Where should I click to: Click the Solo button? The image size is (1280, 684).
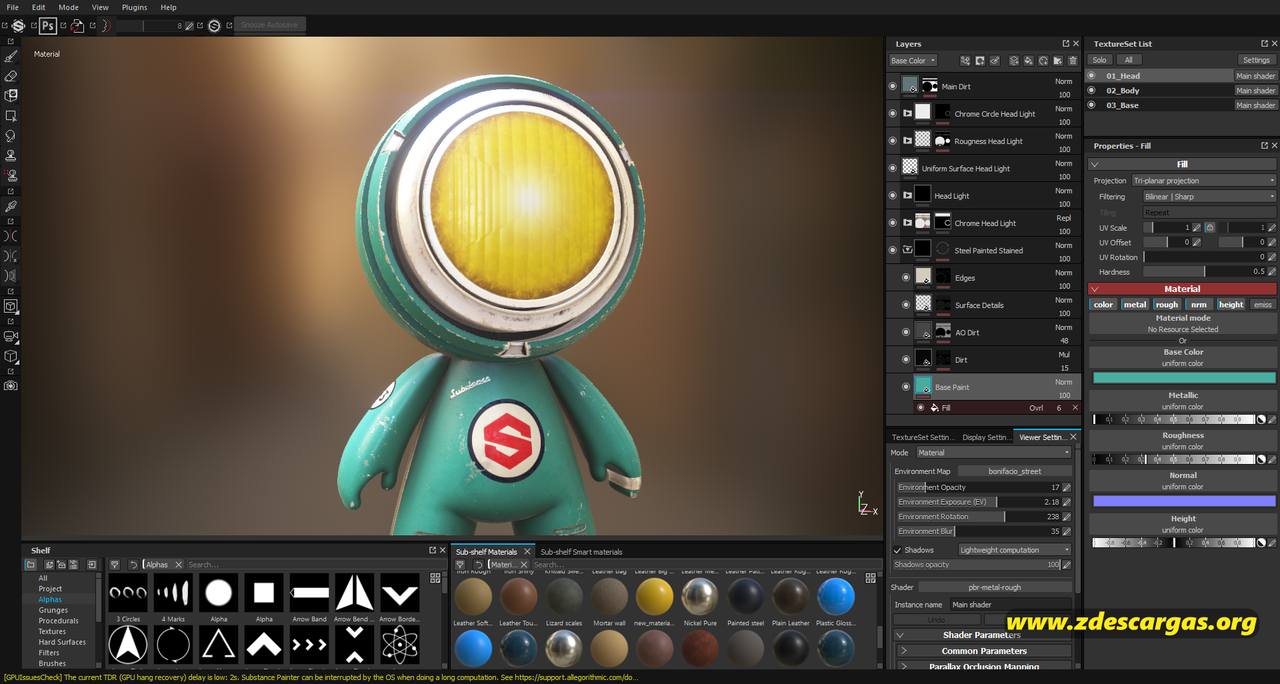coord(1100,60)
